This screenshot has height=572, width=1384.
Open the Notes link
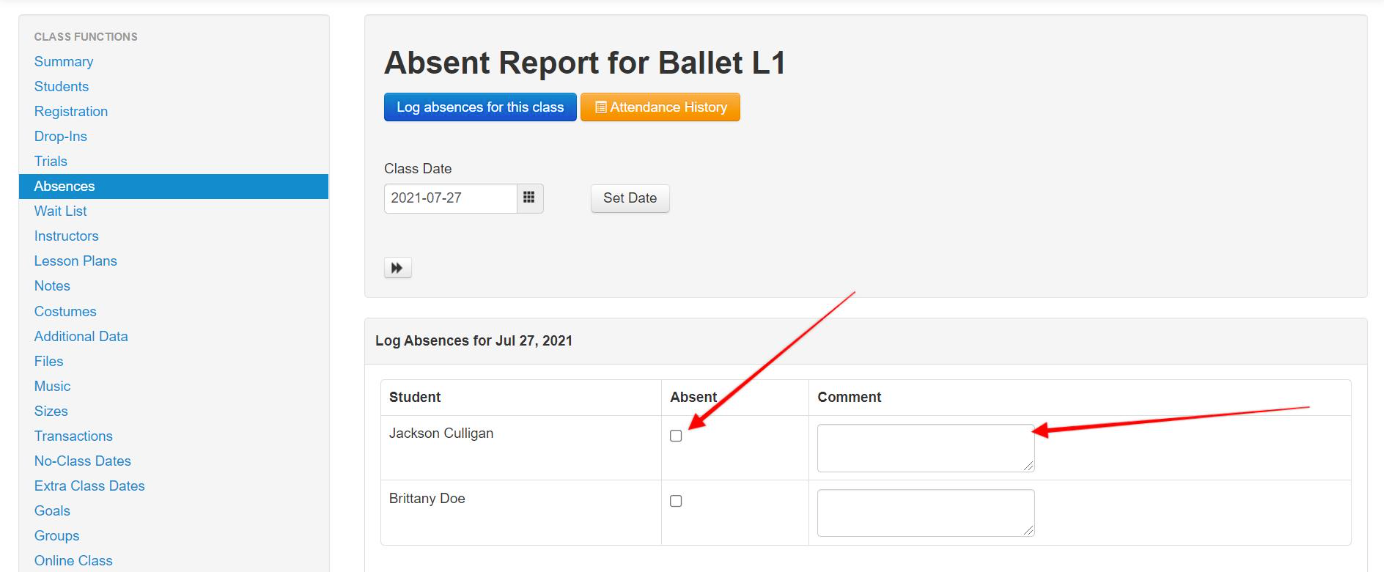(52, 287)
